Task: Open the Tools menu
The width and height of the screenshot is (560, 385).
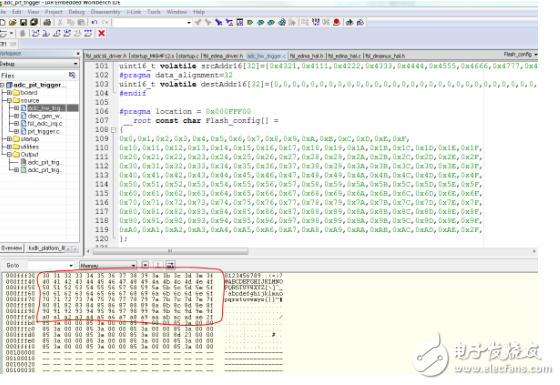Action: tap(154, 12)
